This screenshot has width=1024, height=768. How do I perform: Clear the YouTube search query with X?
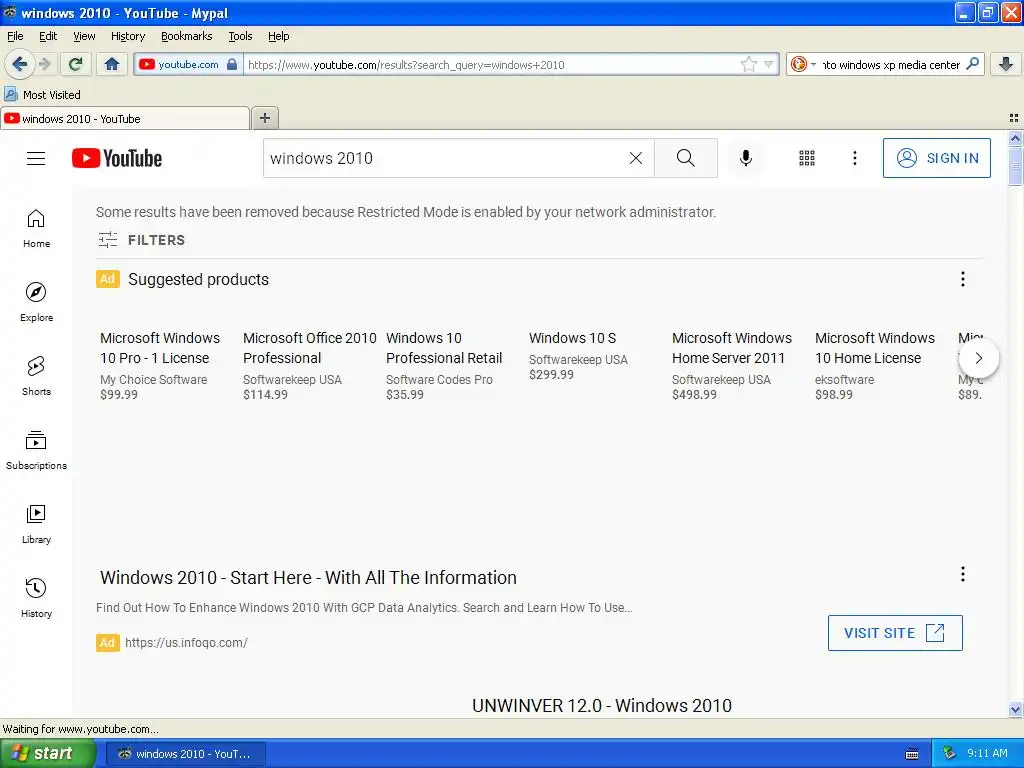click(x=635, y=158)
